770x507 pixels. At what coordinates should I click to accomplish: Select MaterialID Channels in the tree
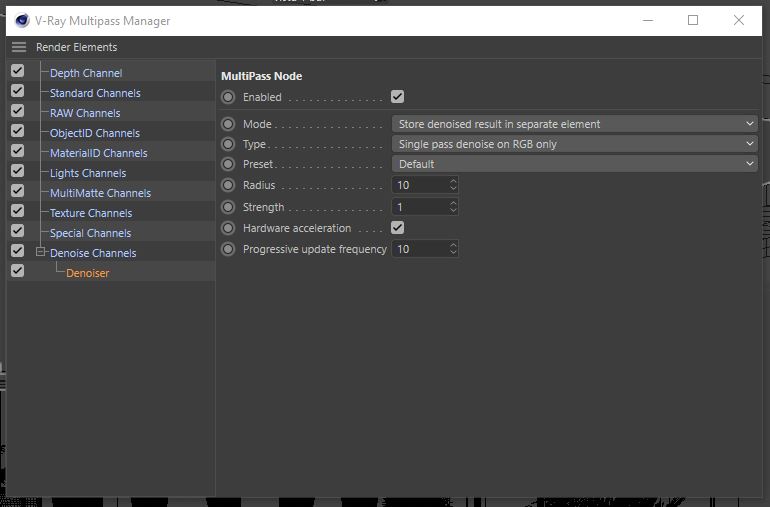point(99,153)
